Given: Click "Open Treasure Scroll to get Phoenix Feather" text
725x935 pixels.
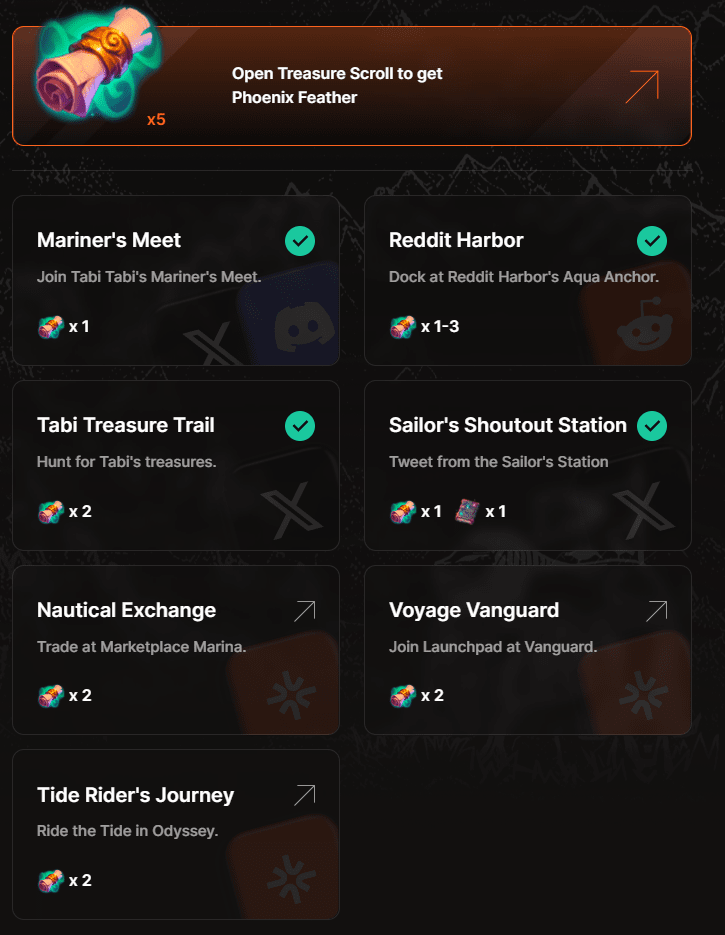Looking at the screenshot, I should coord(337,85).
